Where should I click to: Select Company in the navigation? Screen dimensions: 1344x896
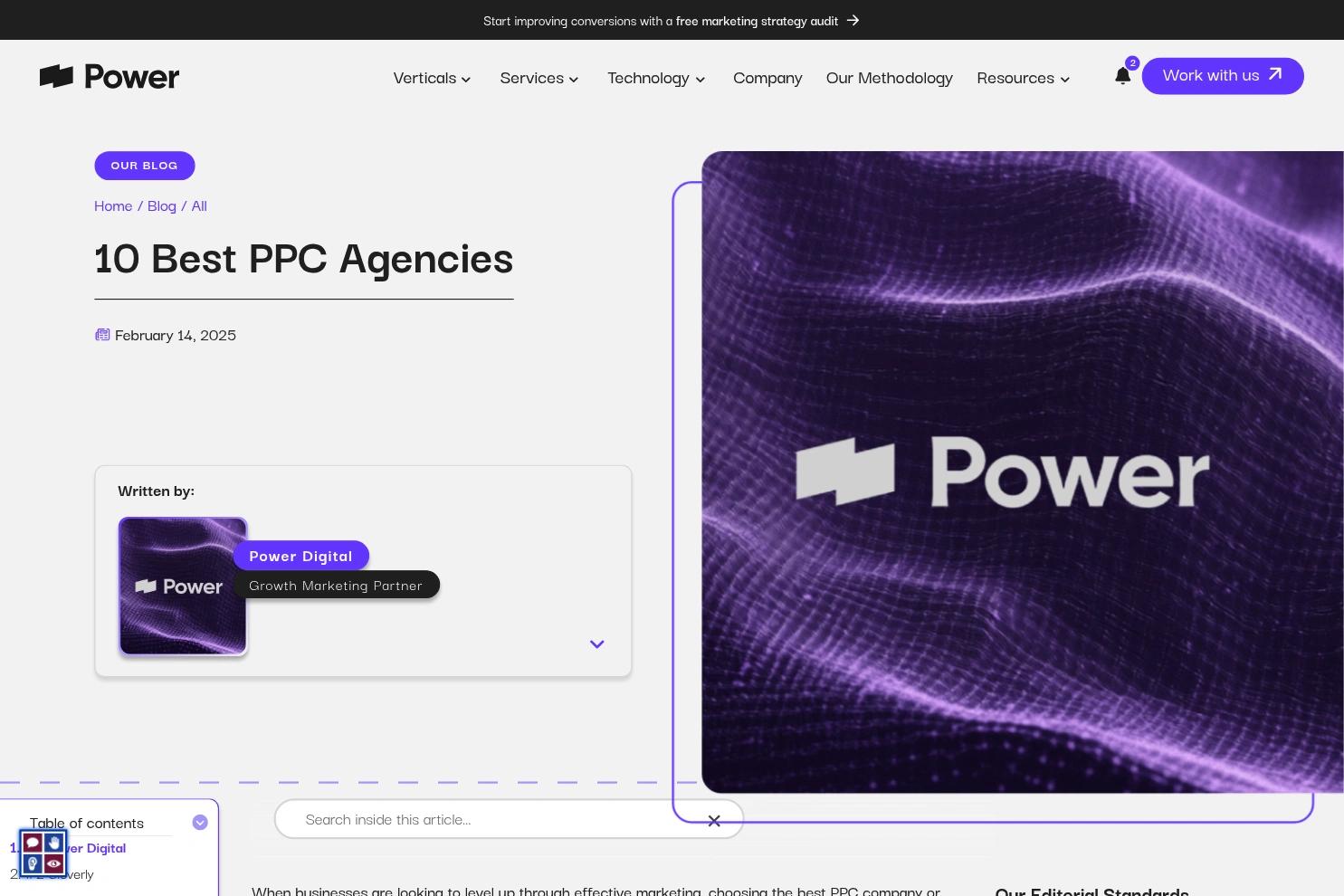pos(767,78)
